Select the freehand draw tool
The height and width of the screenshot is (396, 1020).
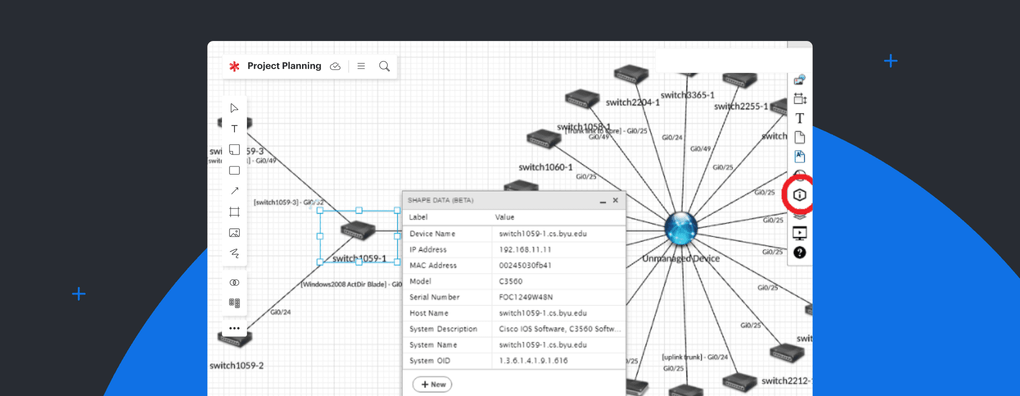point(234,253)
